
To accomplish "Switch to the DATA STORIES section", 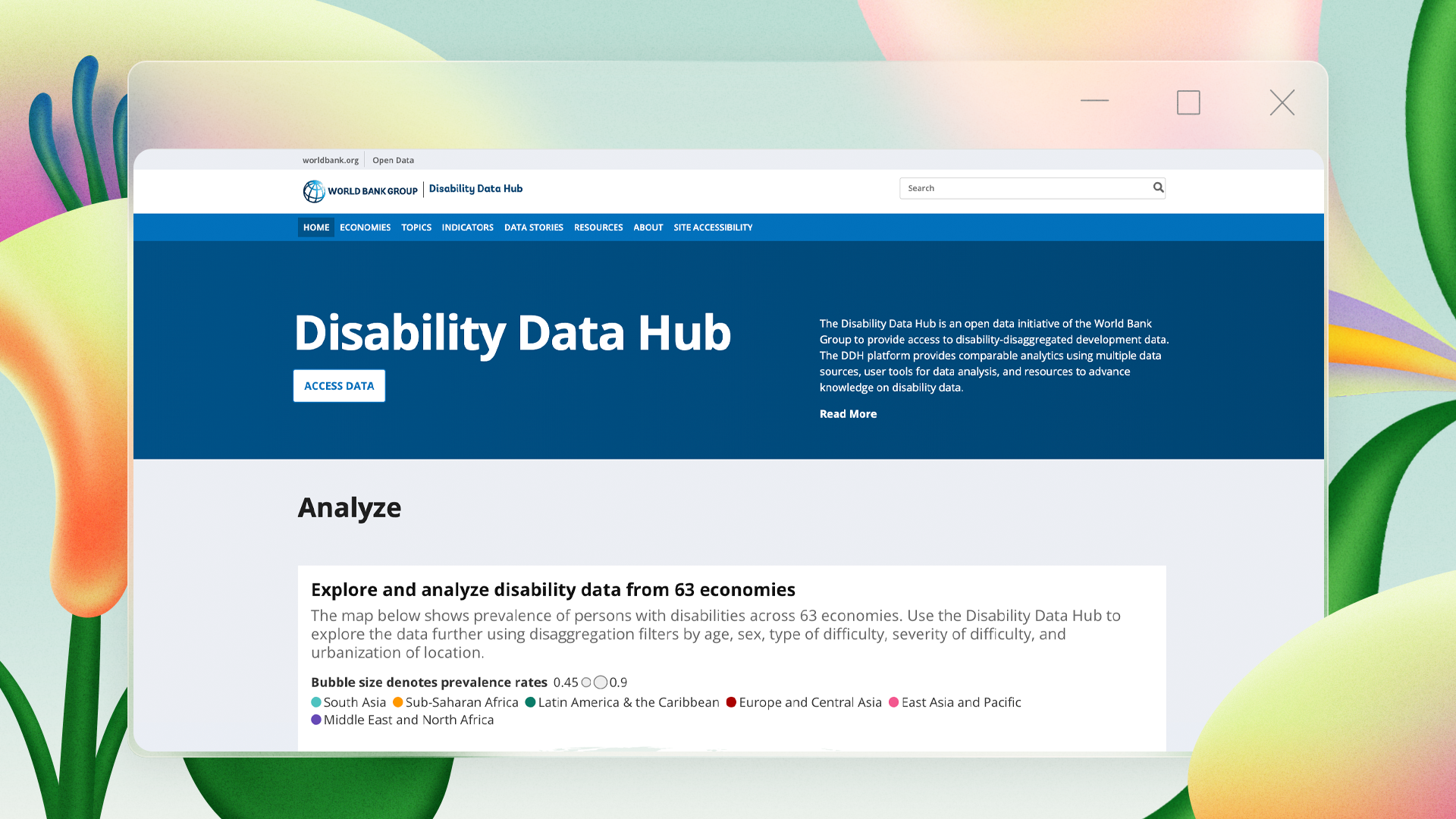I will pos(533,227).
